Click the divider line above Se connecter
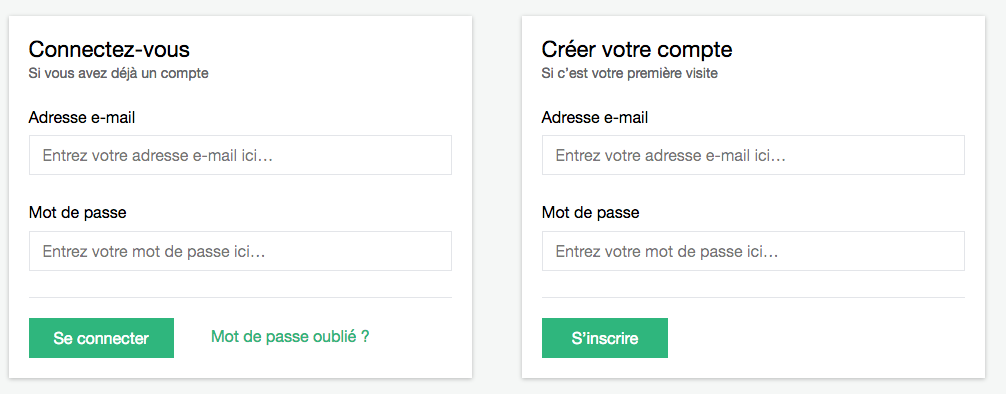The image size is (1006, 394). click(240, 298)
